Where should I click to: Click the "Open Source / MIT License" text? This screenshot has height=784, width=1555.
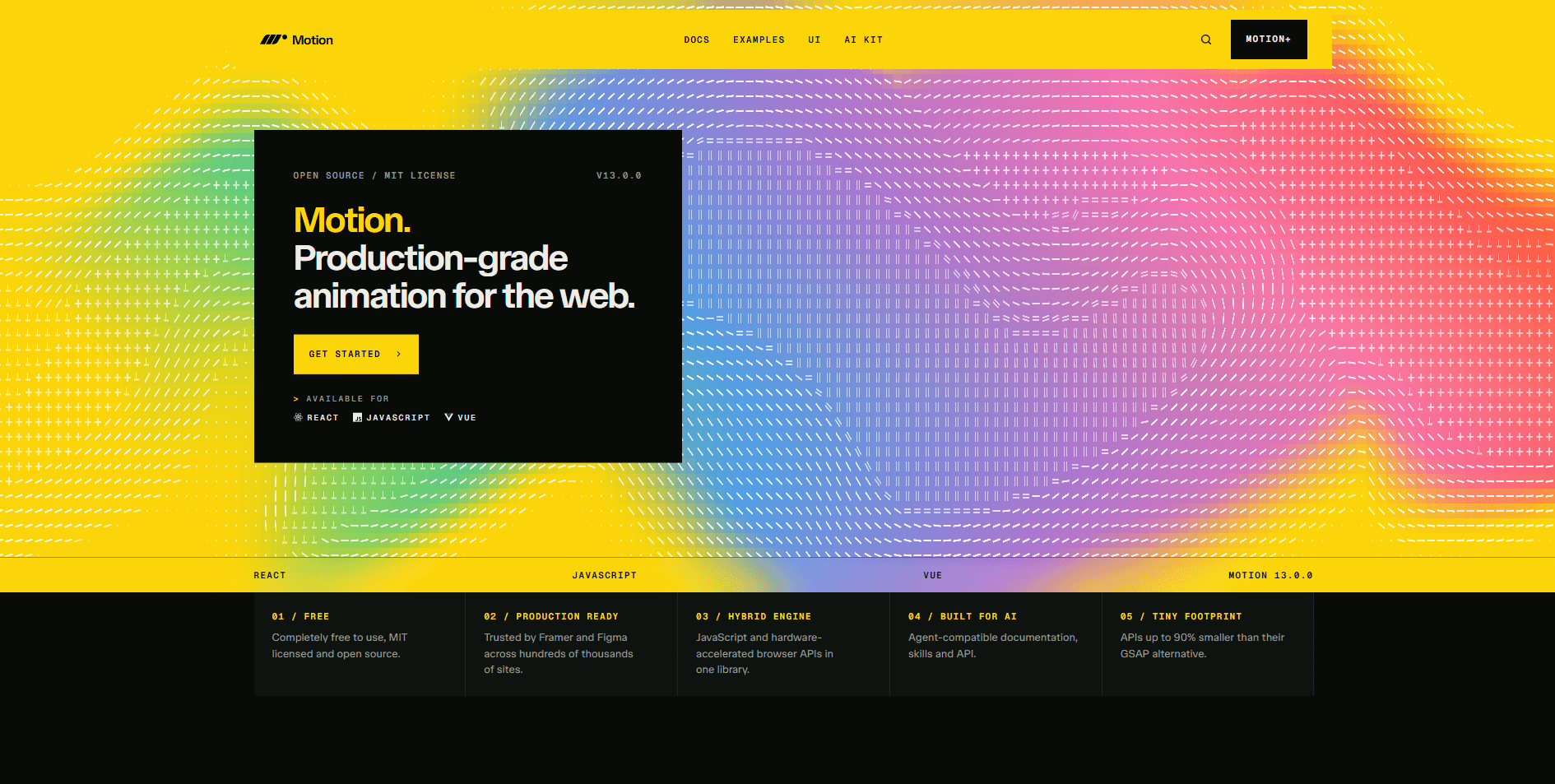[374, 175]
